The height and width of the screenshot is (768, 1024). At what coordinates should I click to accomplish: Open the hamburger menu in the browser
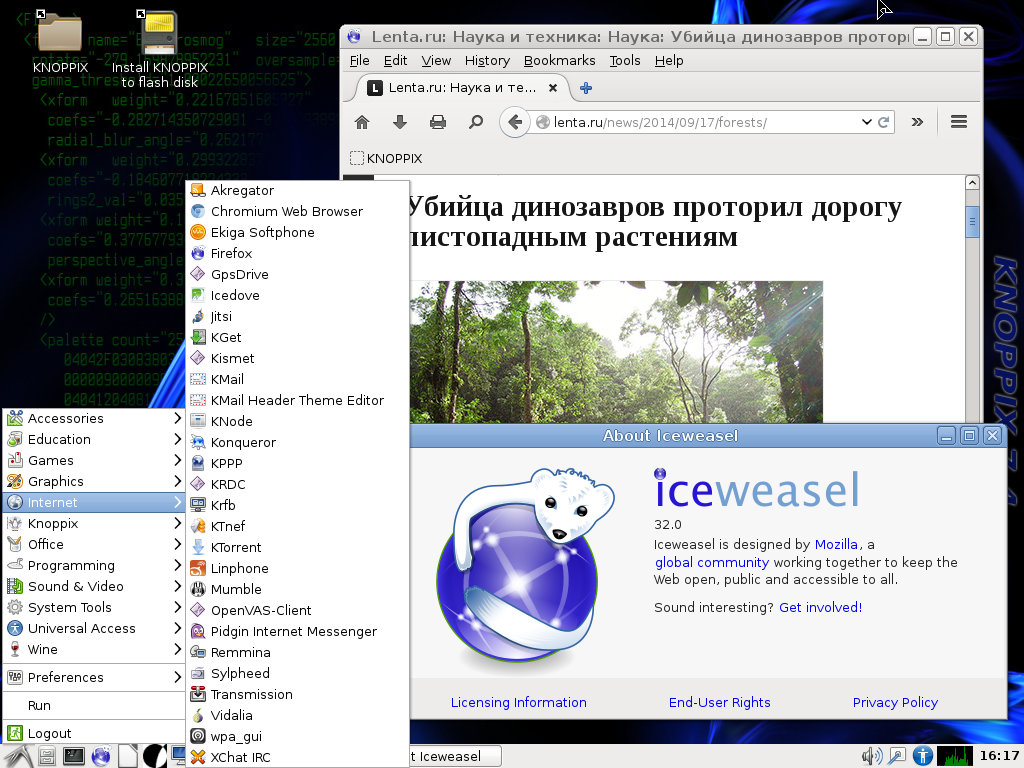point(959,122)
